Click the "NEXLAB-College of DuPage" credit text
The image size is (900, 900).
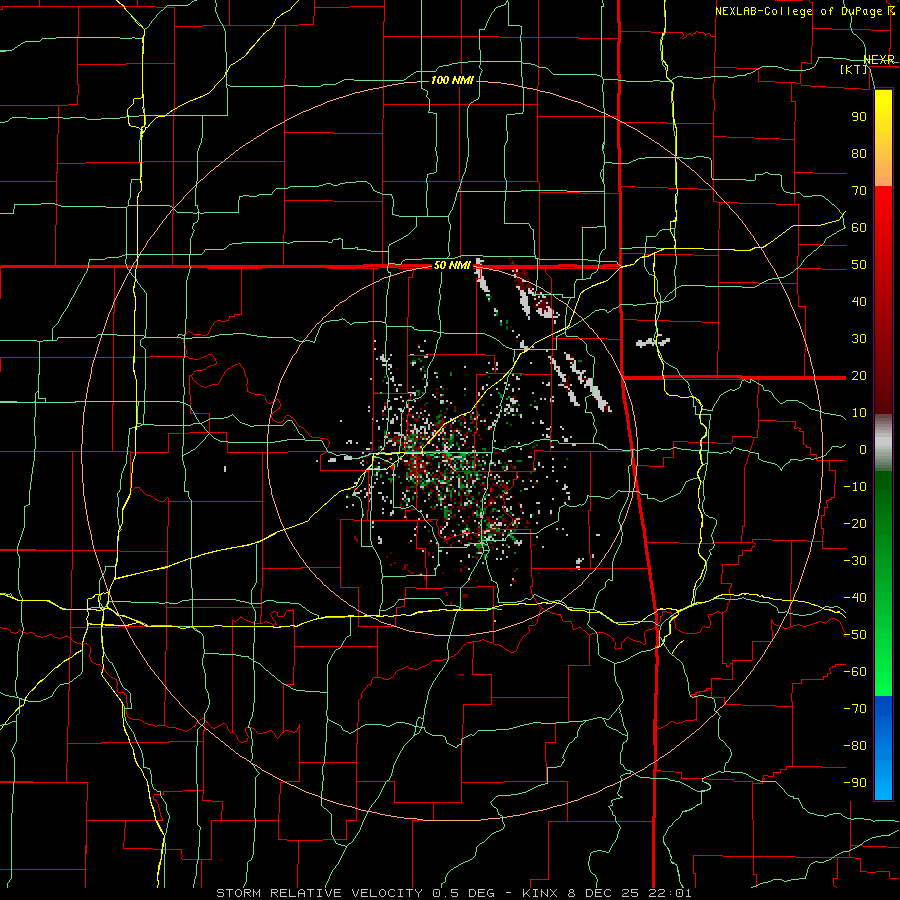pyautogui.click(x=800, y=11)
